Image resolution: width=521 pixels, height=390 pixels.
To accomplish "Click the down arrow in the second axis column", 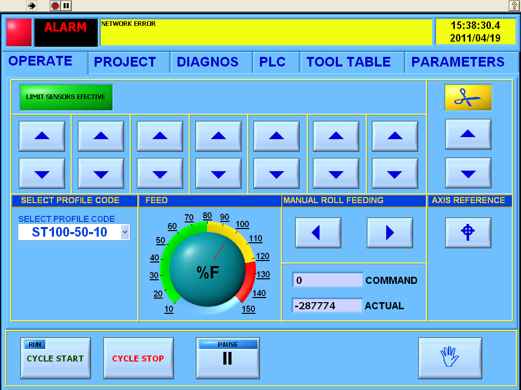I will (101, 174).
